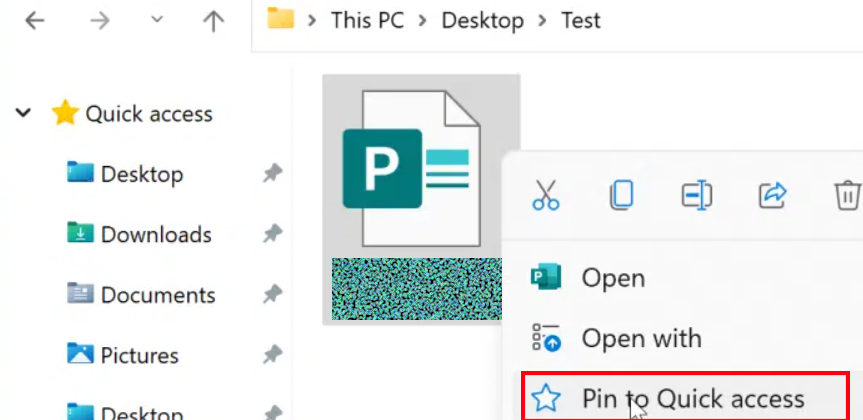Image resolution: width=863 pixels, height=420 pixels.
Task: Go back with the Back arrow
Action: (x=35, y=21)
